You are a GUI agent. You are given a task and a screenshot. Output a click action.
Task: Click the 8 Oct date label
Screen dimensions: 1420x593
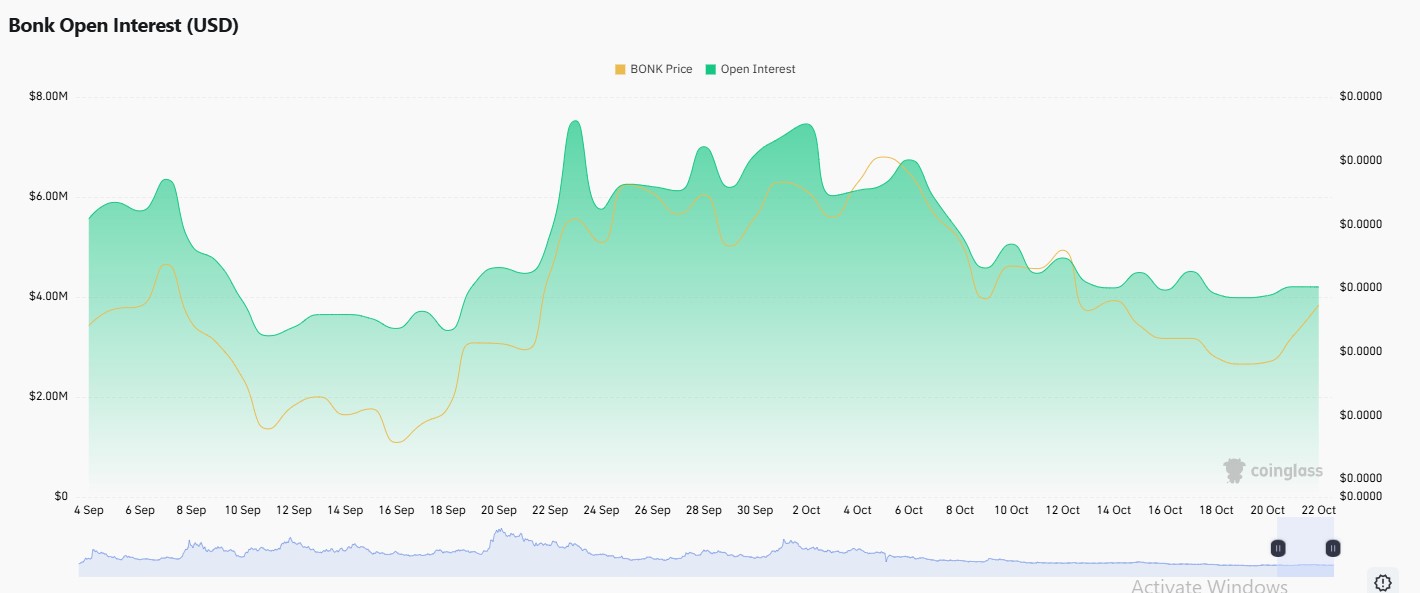click(959, 510)
